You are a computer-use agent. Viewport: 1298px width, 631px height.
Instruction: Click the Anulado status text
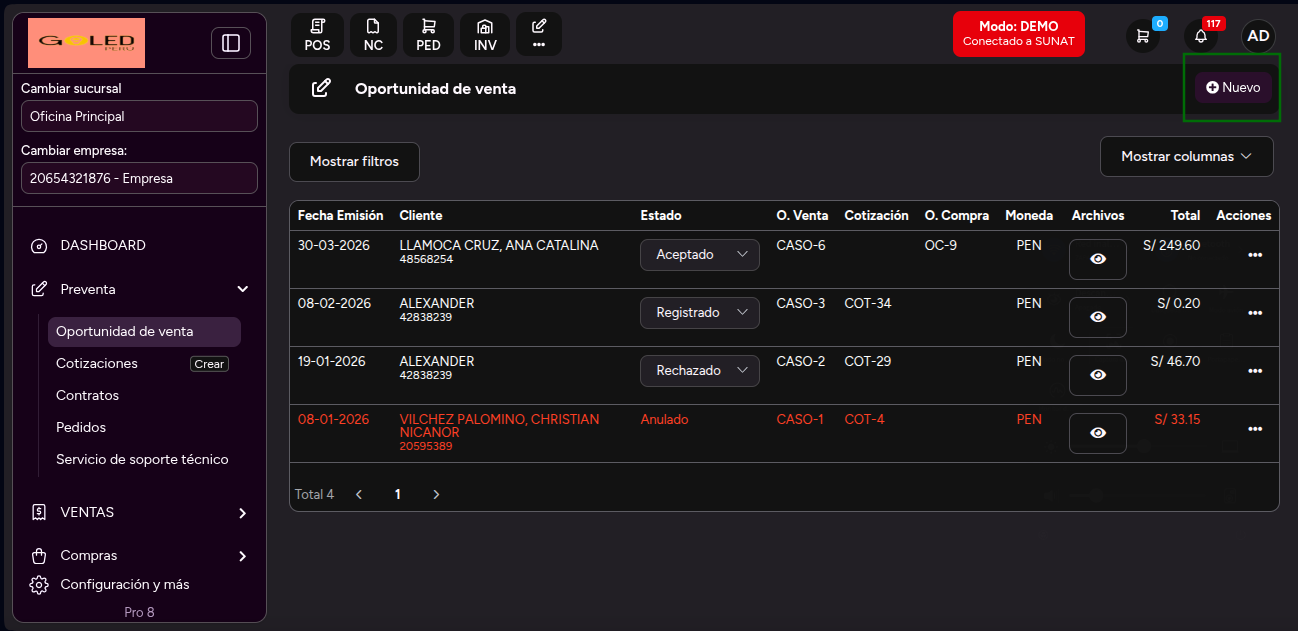pos(664,420)
